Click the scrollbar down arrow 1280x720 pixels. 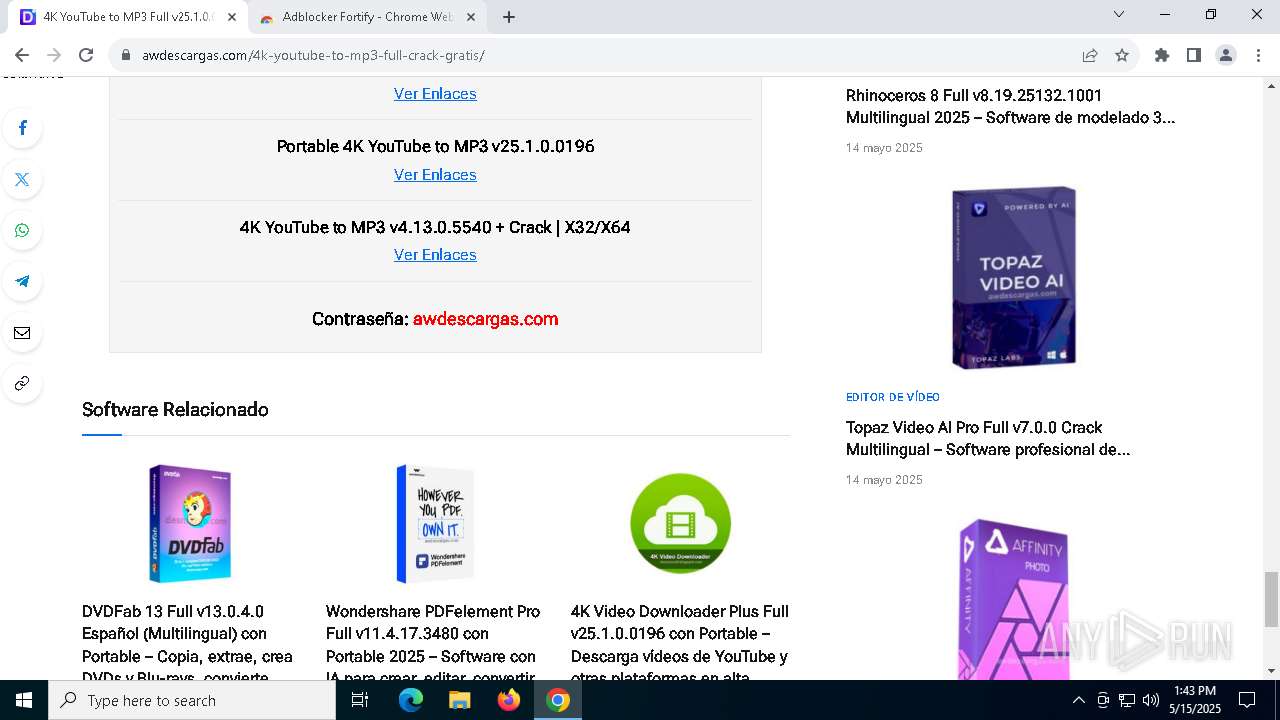point(1271,671)
